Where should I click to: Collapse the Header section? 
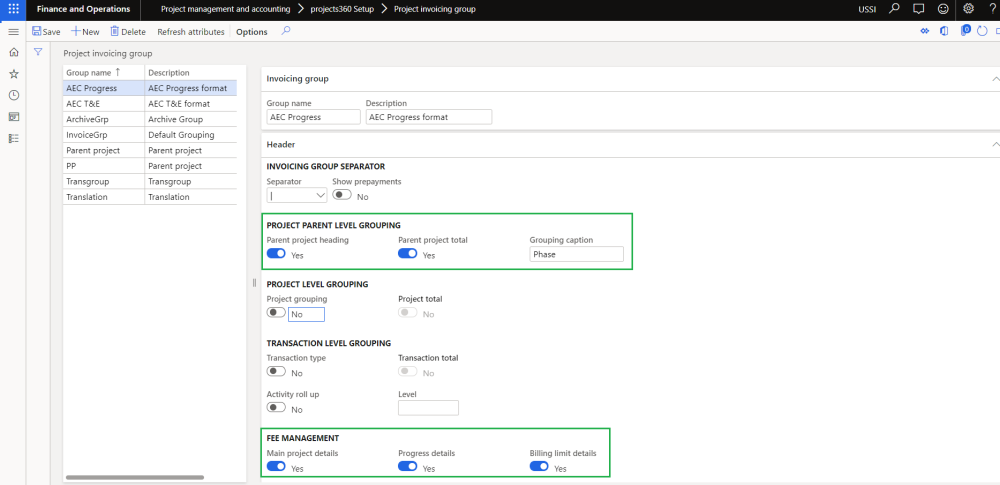[993, 145]
